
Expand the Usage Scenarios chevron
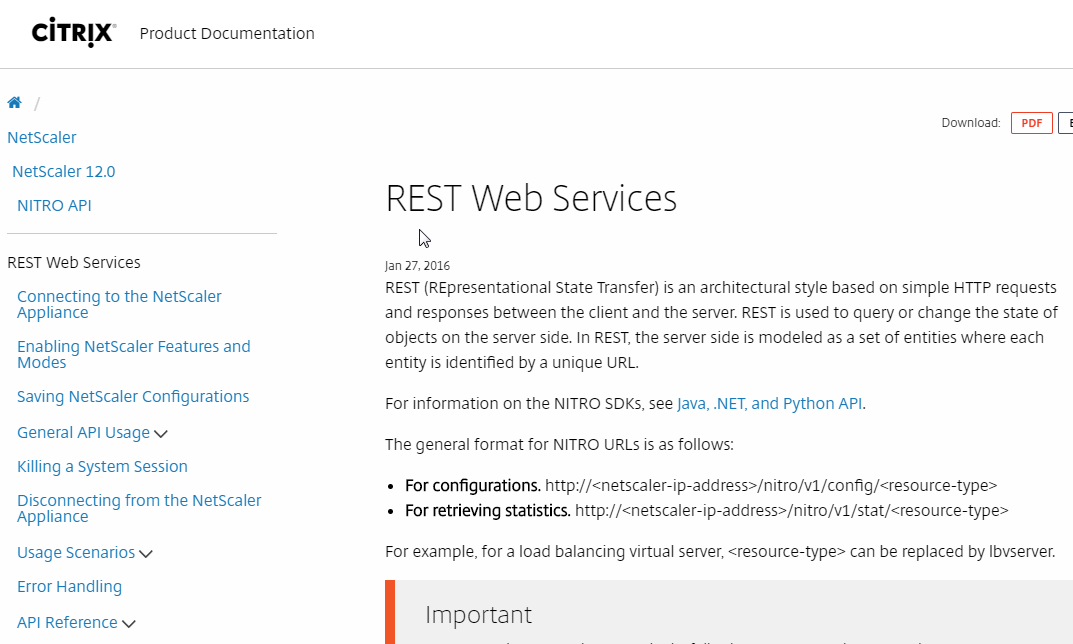tap(146, 554)
